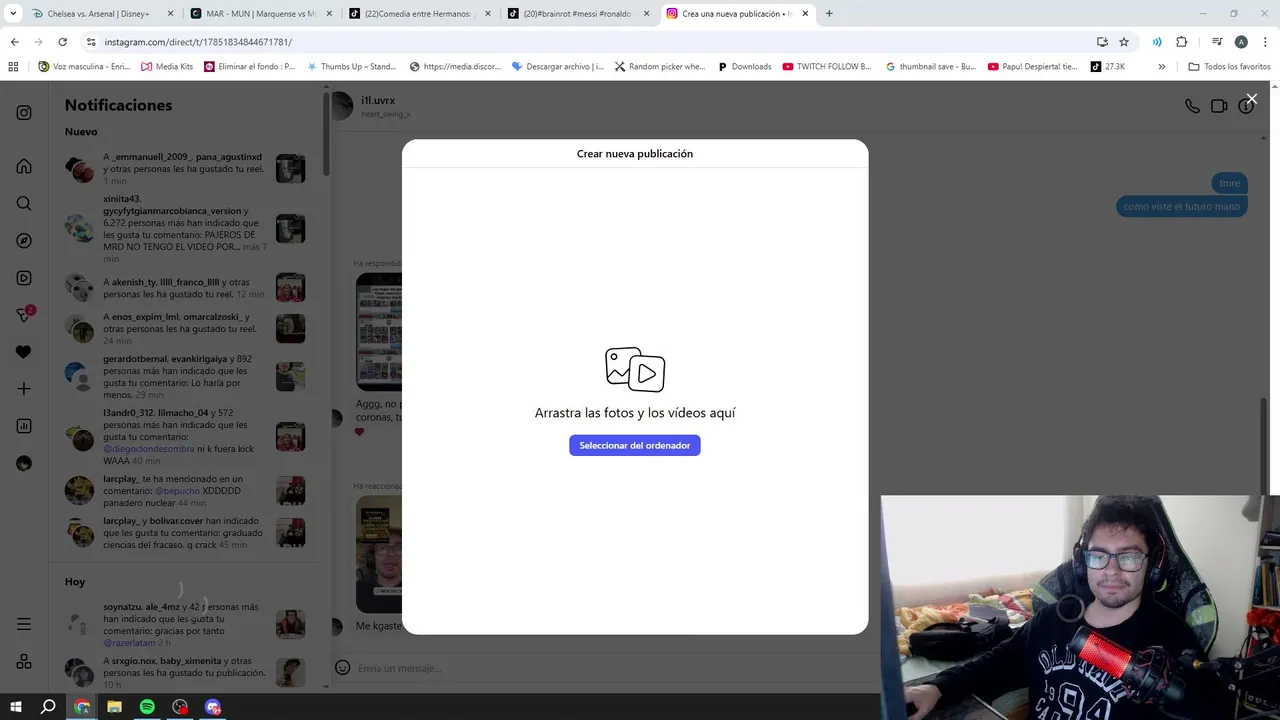Open thumbnail beside larcplay_ mention notification
Screen dimensions: 1280x720
290,491
